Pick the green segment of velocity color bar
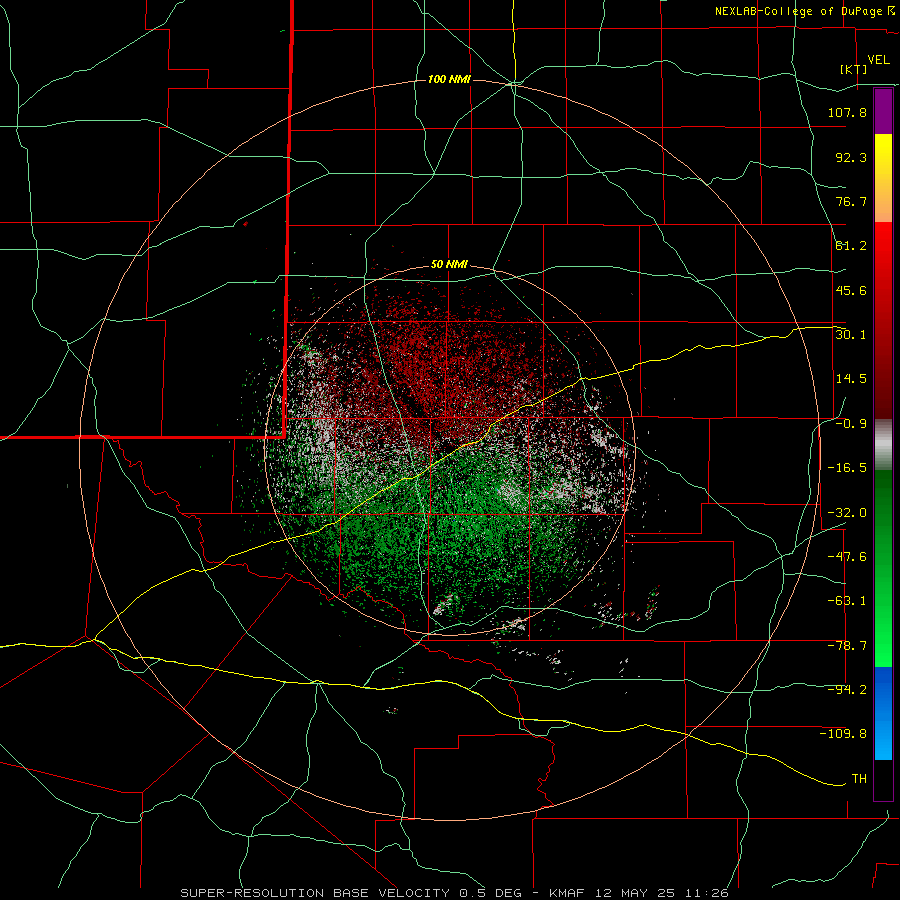Screen dimensions: 900x900 click(x=883, y=568)
